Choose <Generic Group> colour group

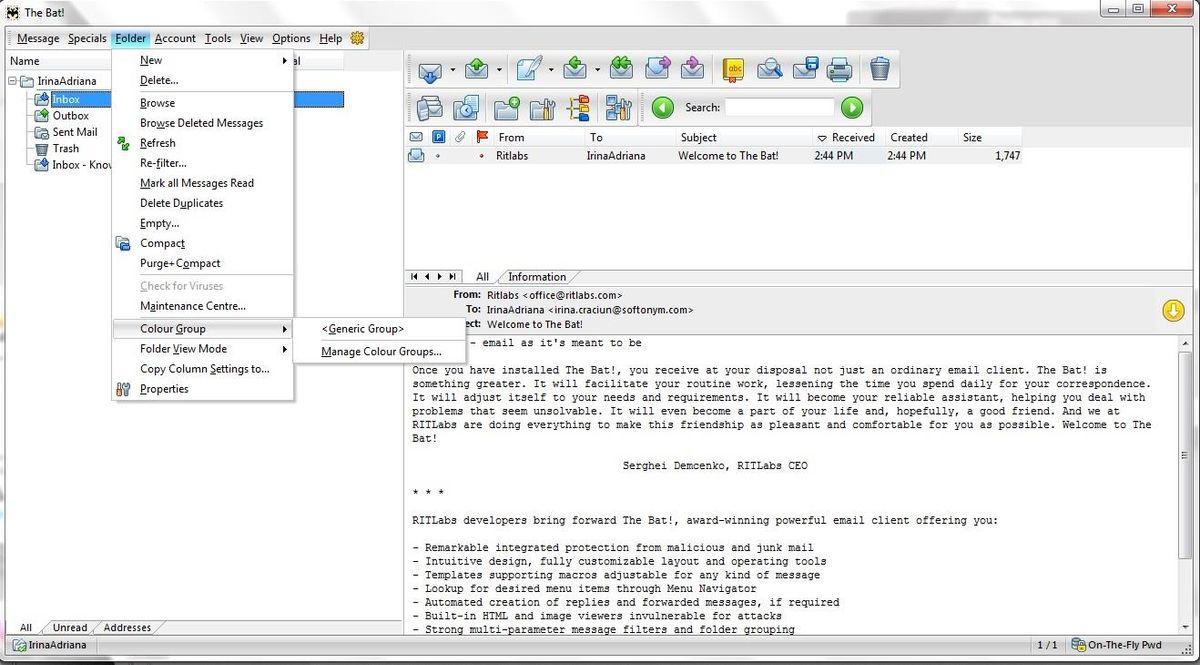point(362,328)
